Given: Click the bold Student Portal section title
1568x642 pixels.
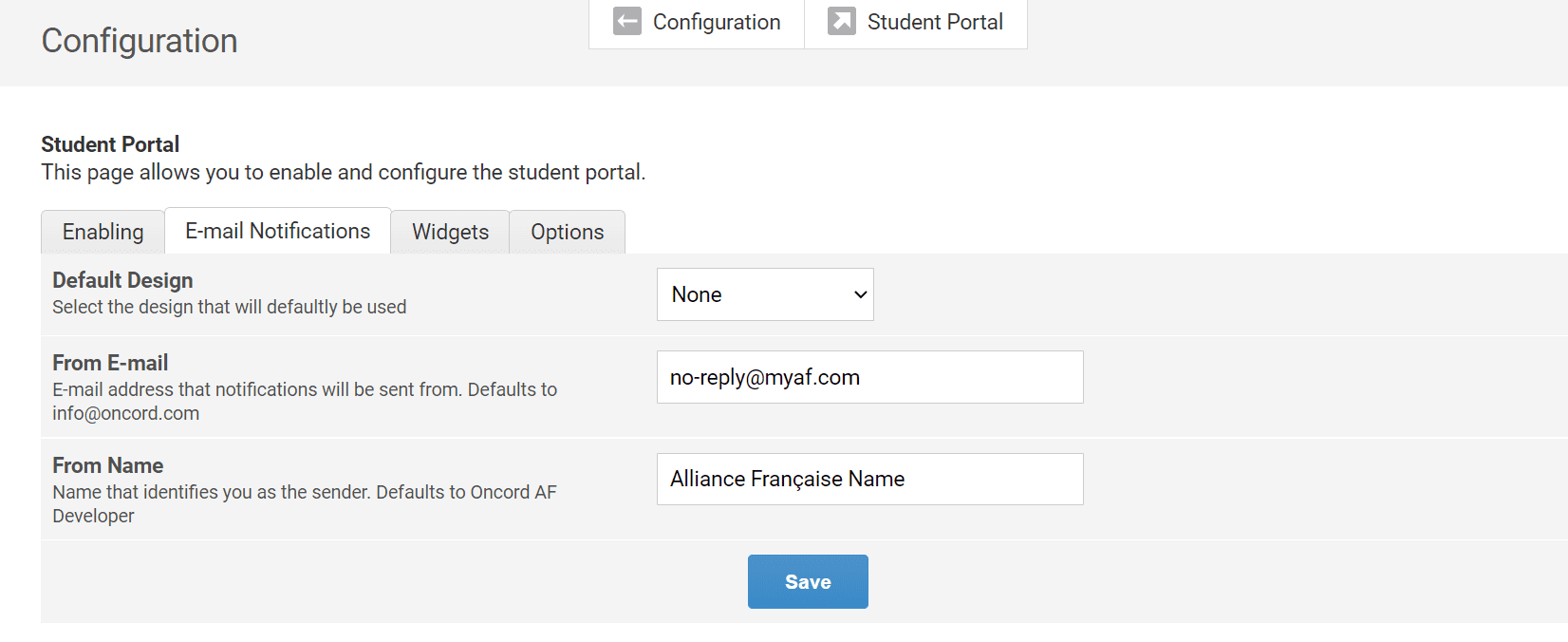Looking at the screenshot, I should point(110,144).
